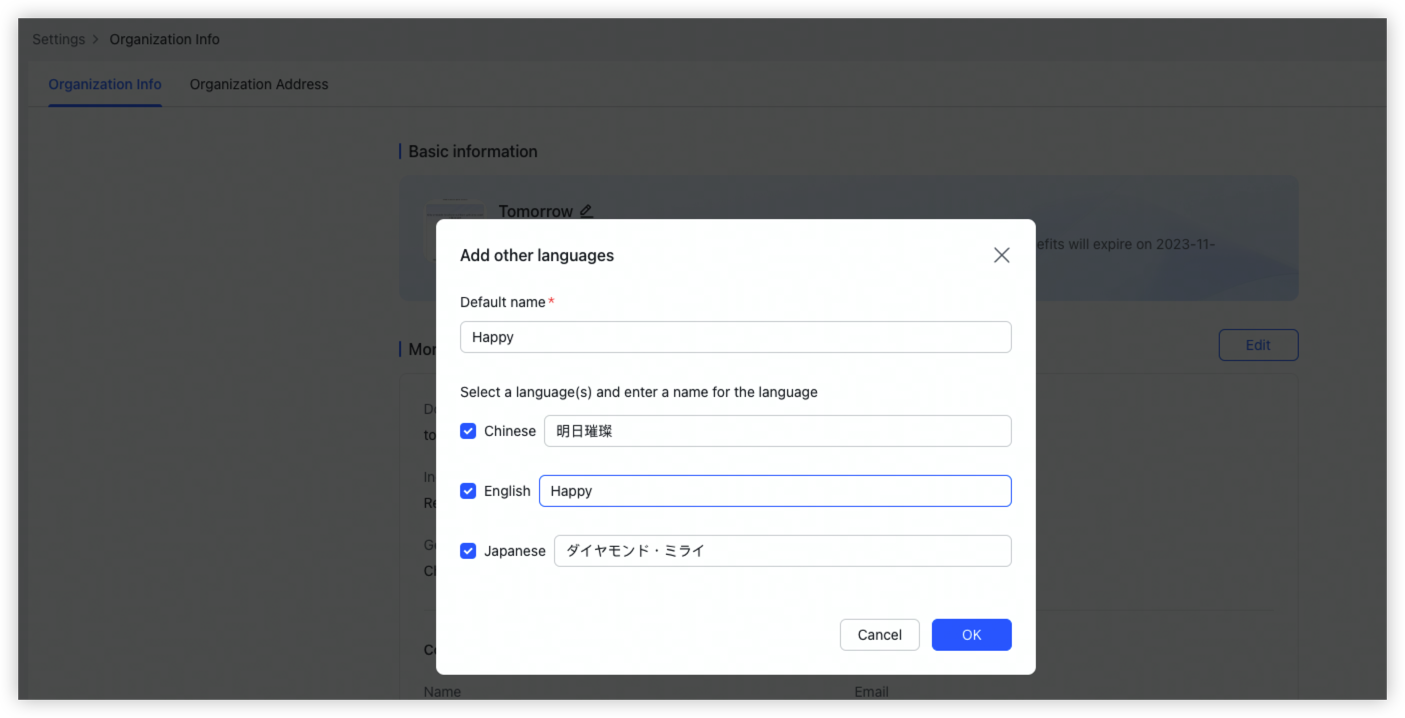Toggle the English language checkbox

coord(468,490)
